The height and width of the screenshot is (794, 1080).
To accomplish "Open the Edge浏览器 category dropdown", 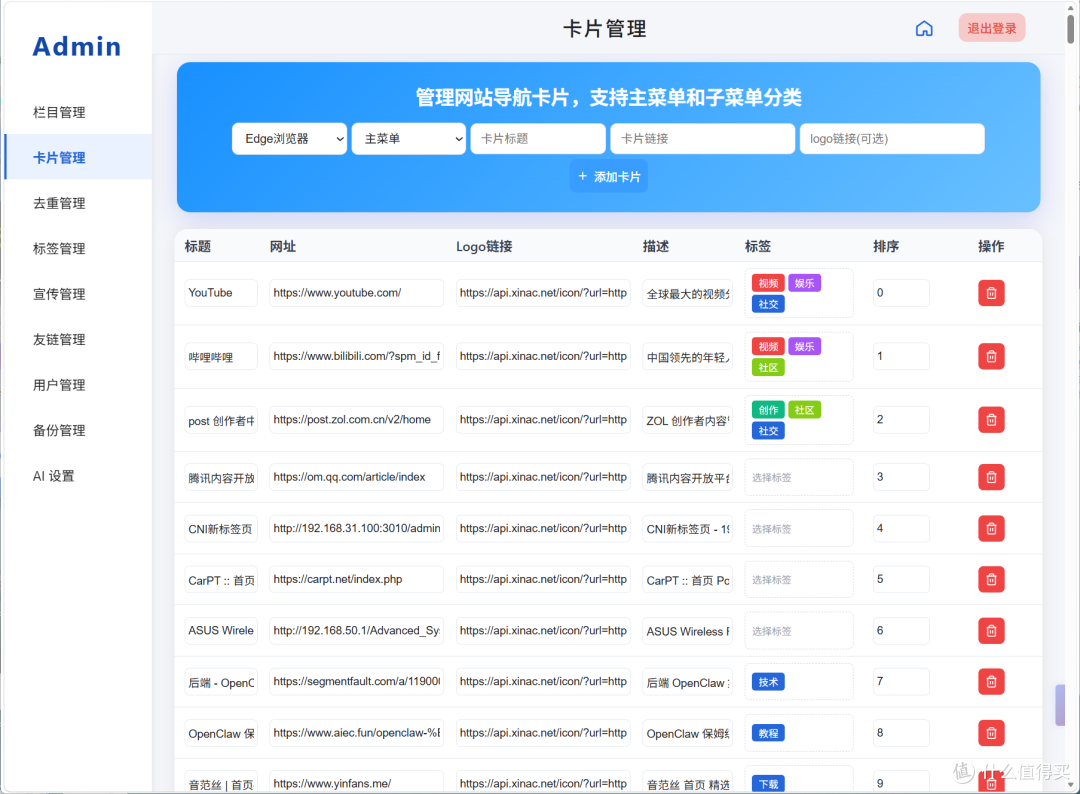I will [289, 138].
